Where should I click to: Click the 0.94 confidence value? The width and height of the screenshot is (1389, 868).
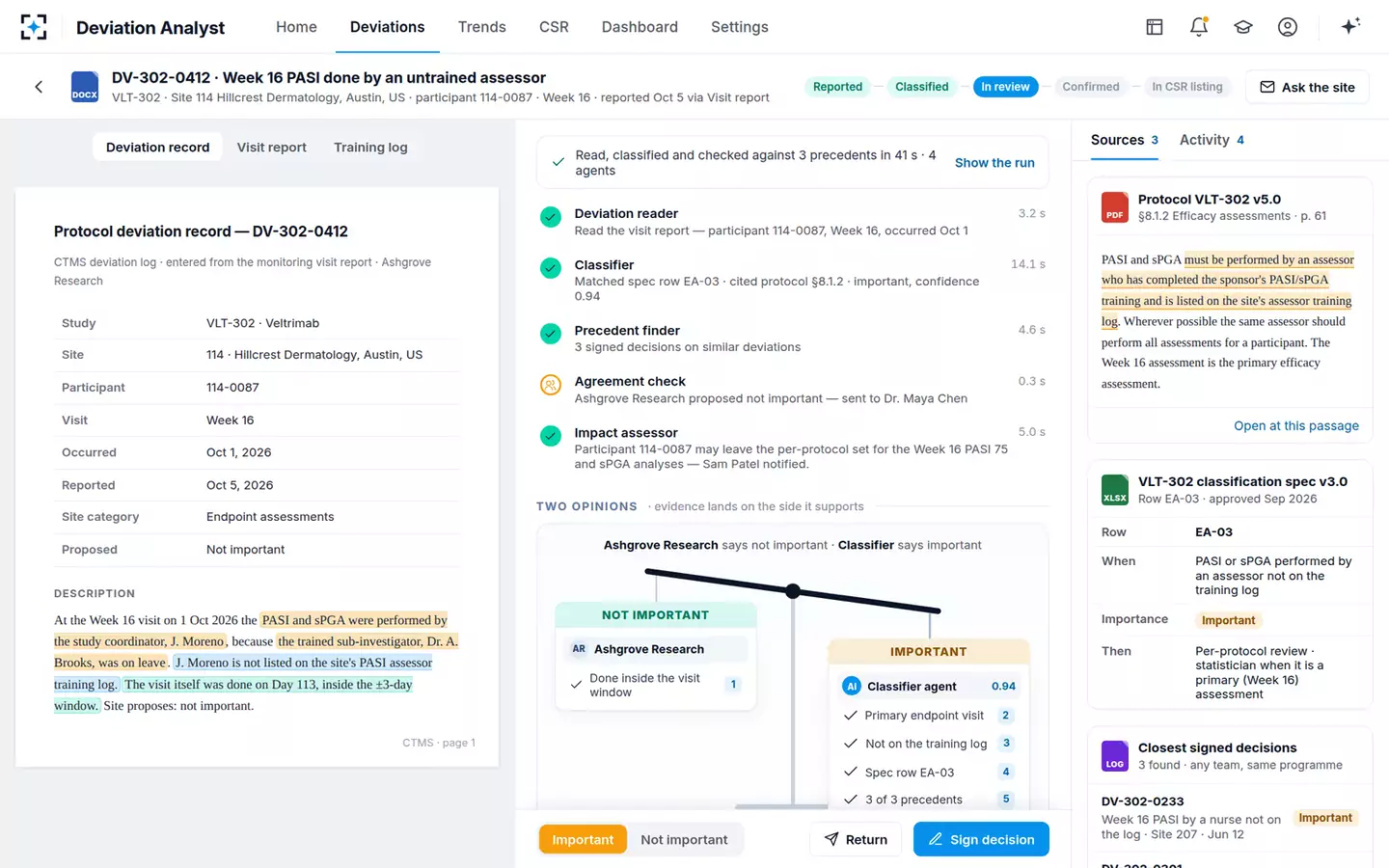1003,686
